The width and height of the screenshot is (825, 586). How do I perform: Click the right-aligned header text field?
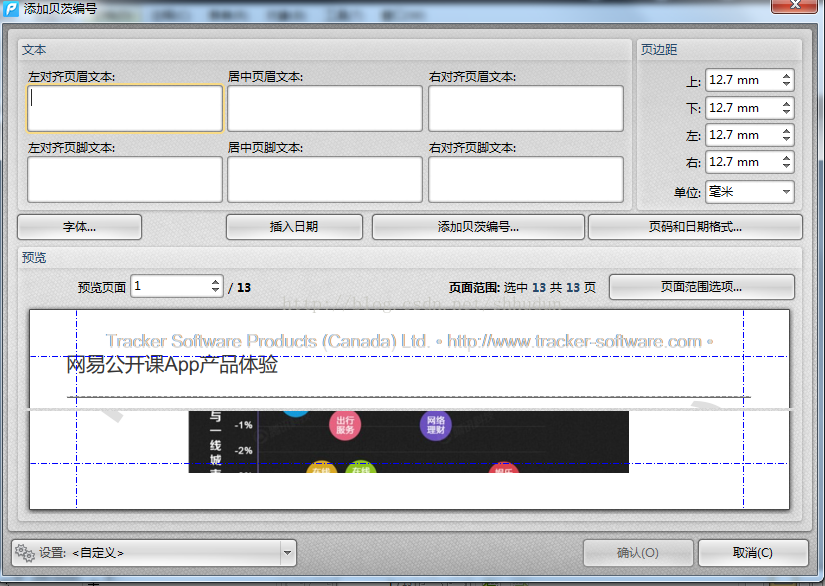pos(526,108)
